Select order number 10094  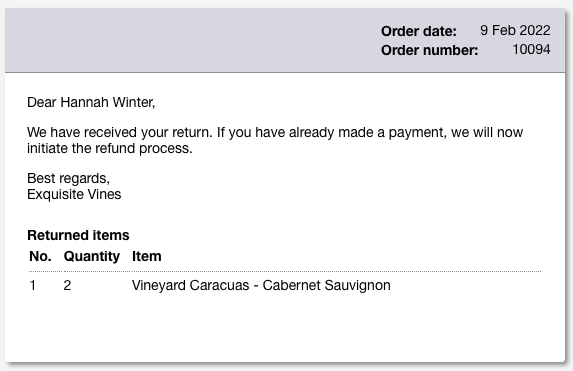pos(531,49)
